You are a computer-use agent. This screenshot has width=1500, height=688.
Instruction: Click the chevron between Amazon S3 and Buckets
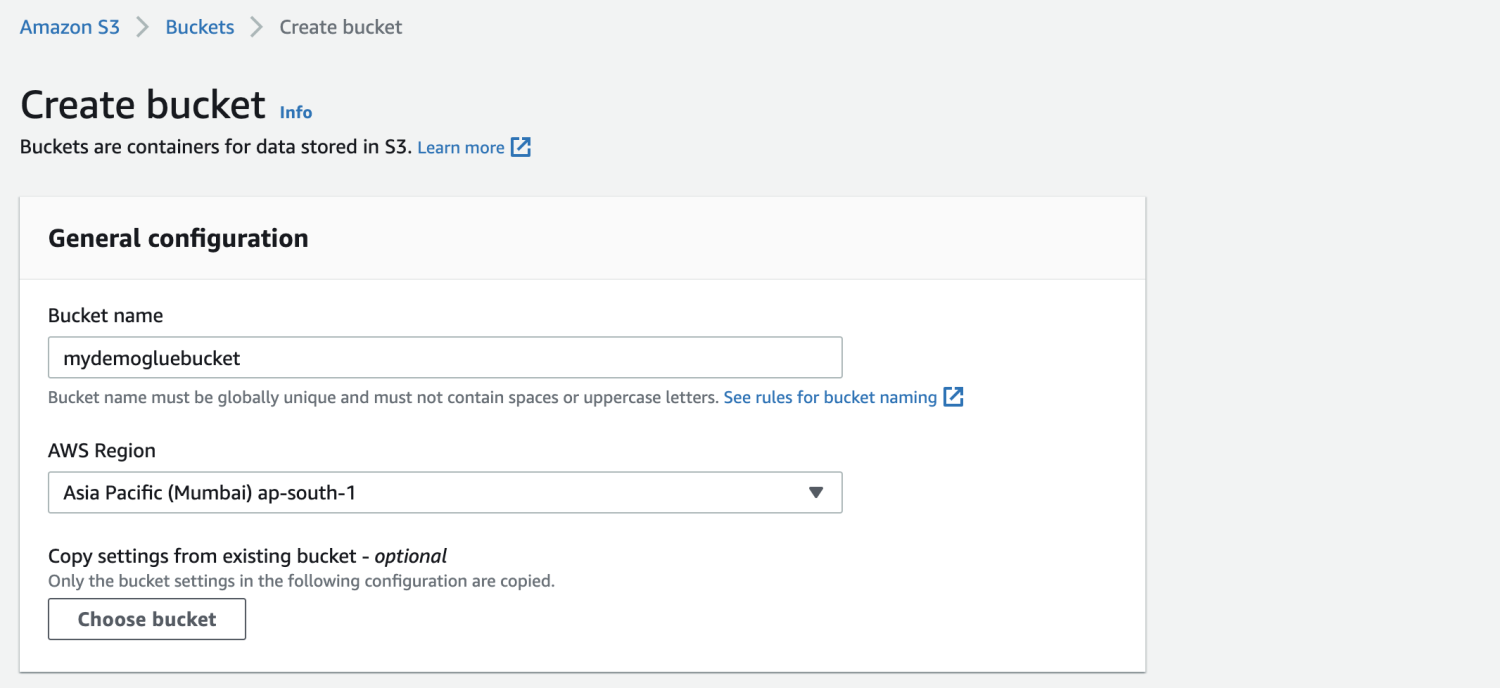click(142, 27)
